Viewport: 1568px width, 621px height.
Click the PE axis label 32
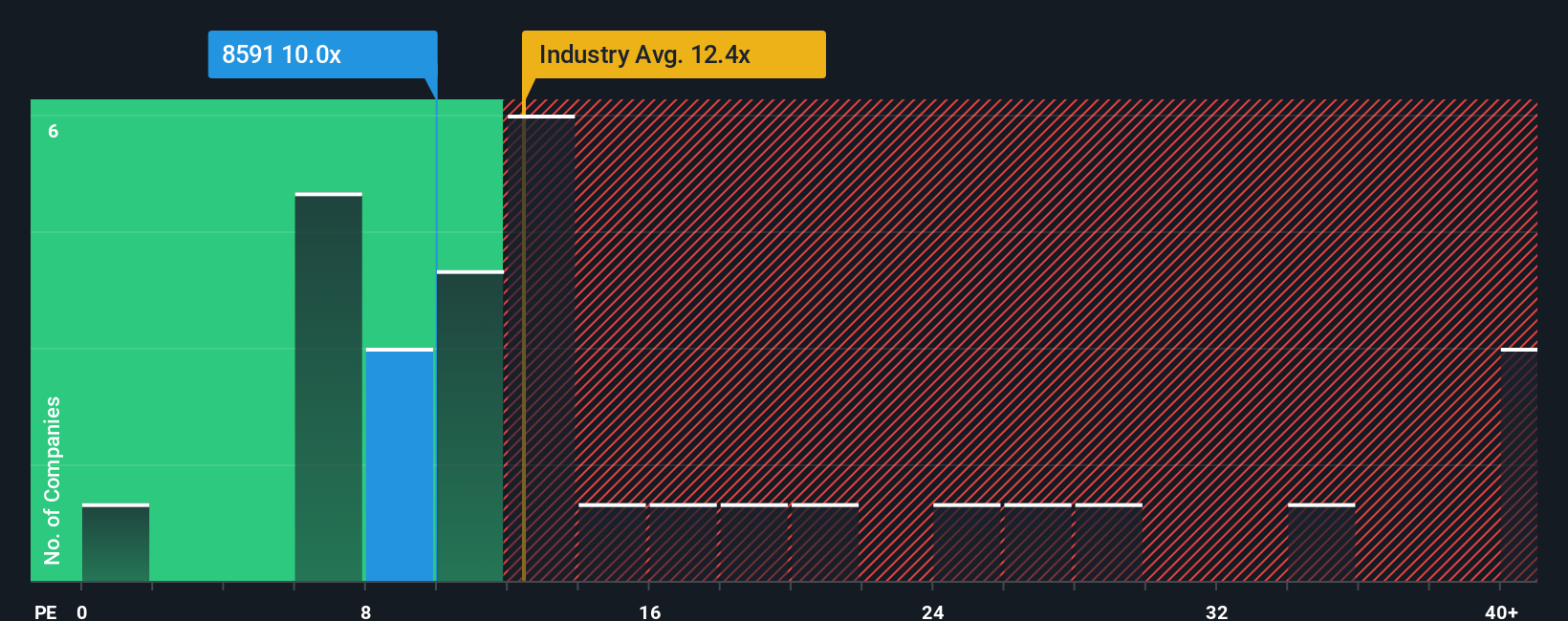point(1216,611)
